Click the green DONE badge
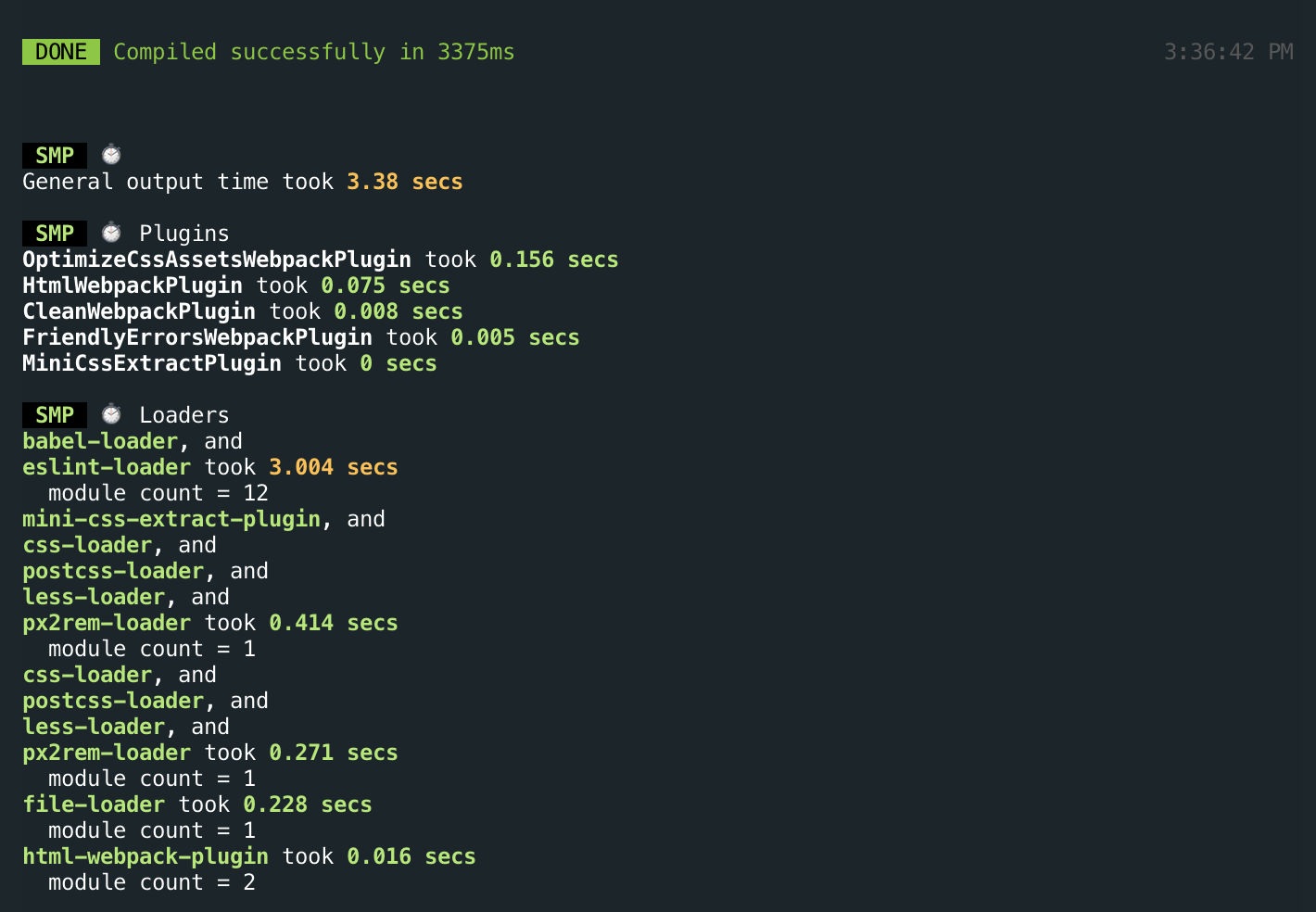This screenshot has height=912, width=1316. [61, 52]
